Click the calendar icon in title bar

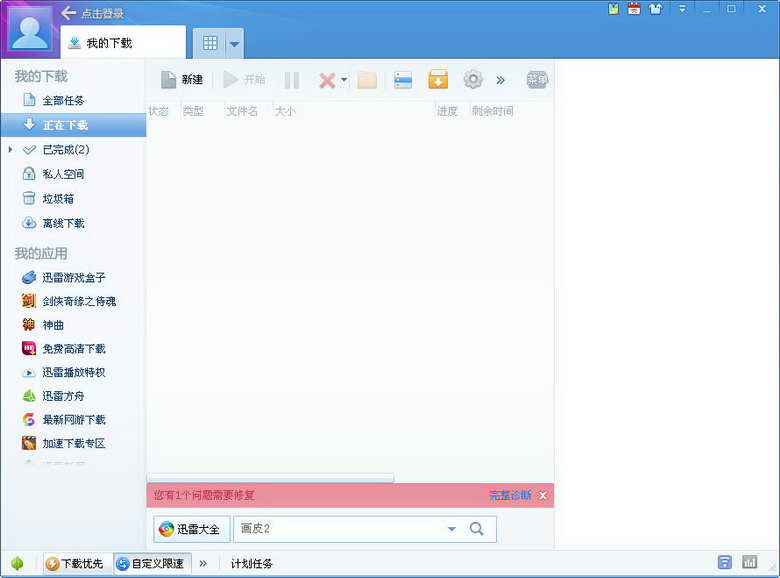pyautogui.click(x=634, y=9)
